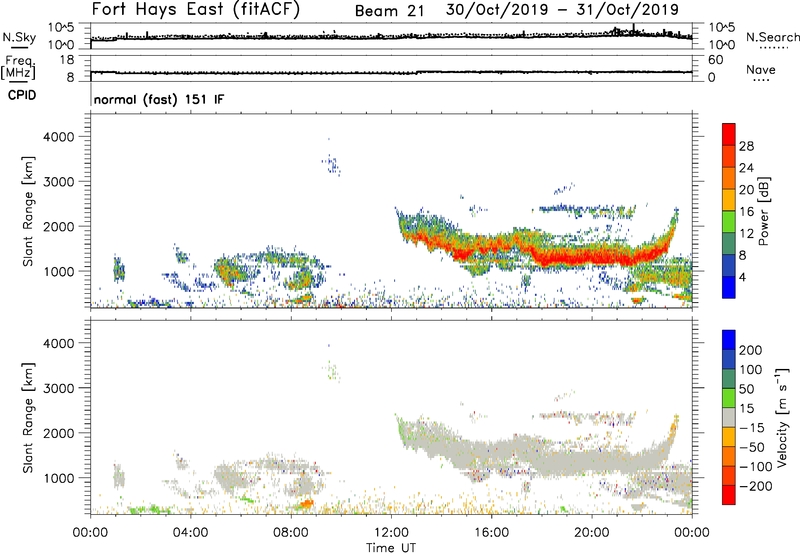Click the 'Fort Hays East (fitACF)' title
Viewport: 800px width, 554px height.
coord(196,10)
